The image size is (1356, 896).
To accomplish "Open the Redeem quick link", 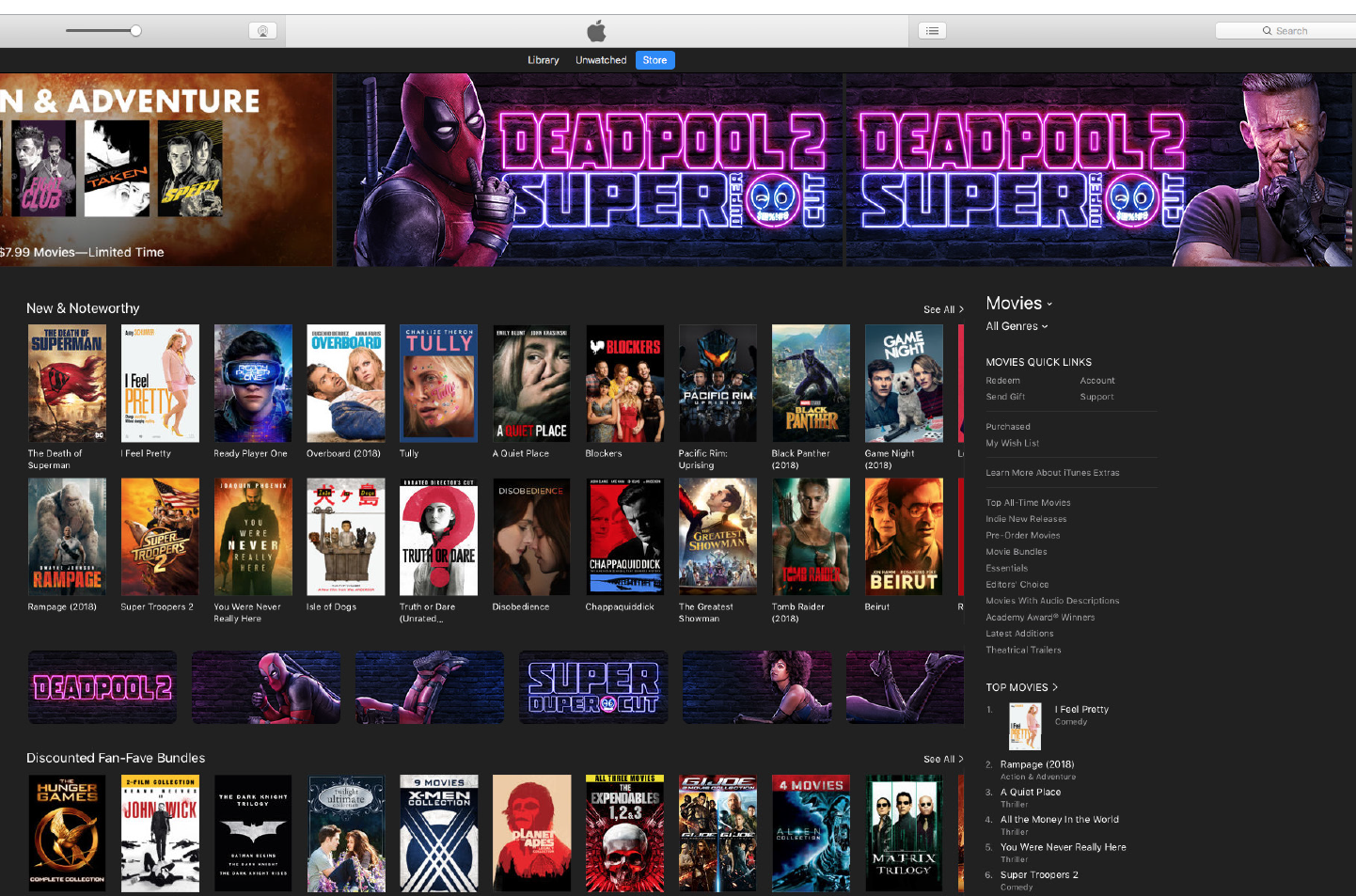I will (x=1002, y=381).
